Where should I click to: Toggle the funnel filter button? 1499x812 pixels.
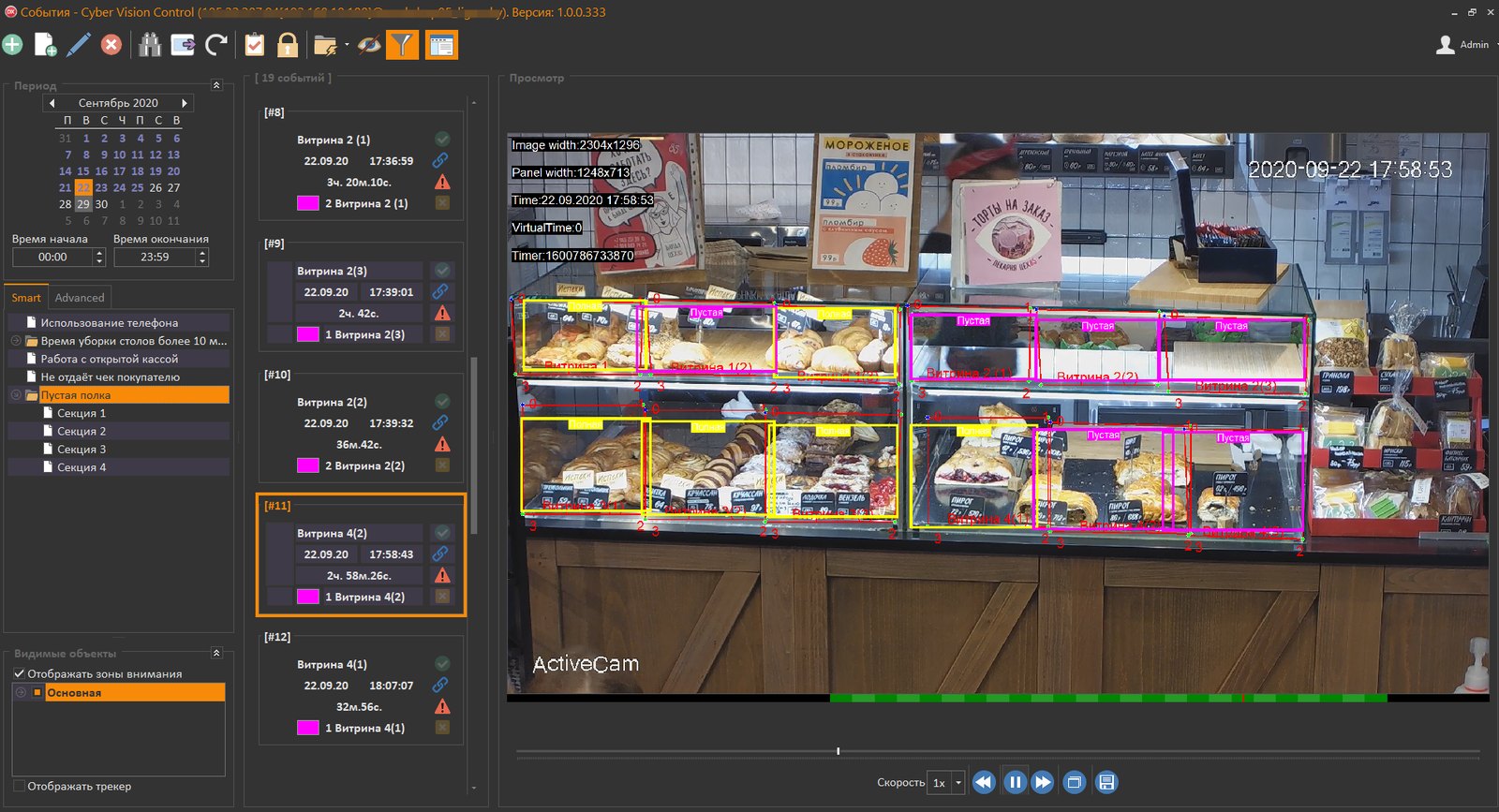point(402,44)
